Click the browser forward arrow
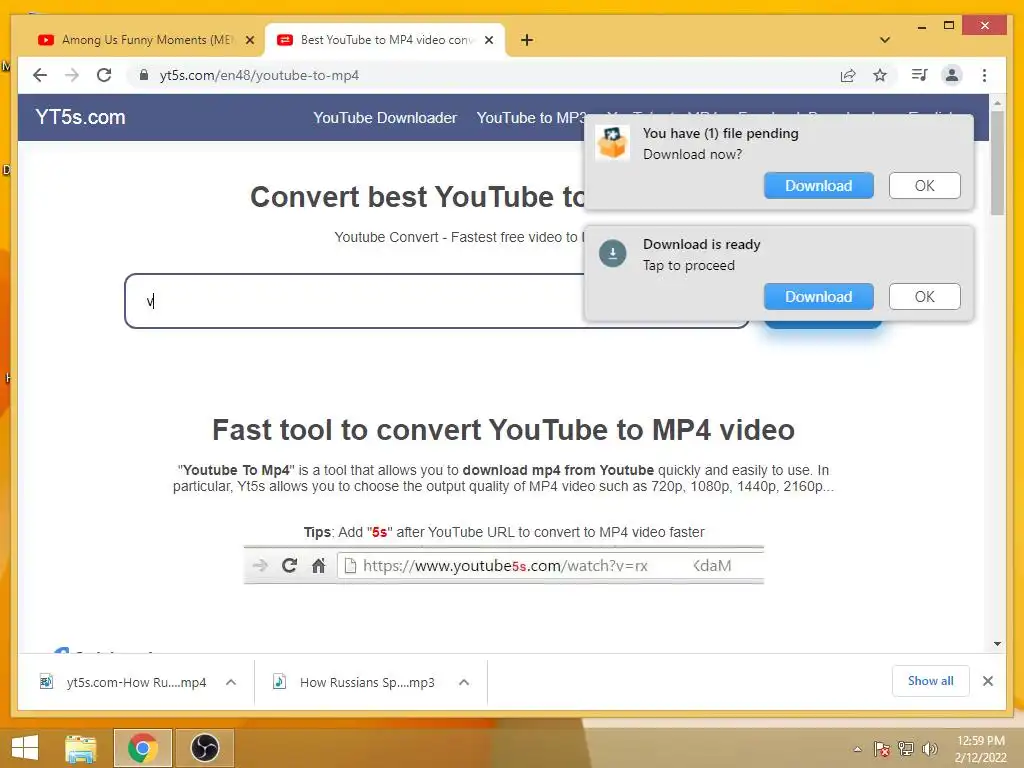The width and height of the screenshot is (1024, 768). point(72,75)
